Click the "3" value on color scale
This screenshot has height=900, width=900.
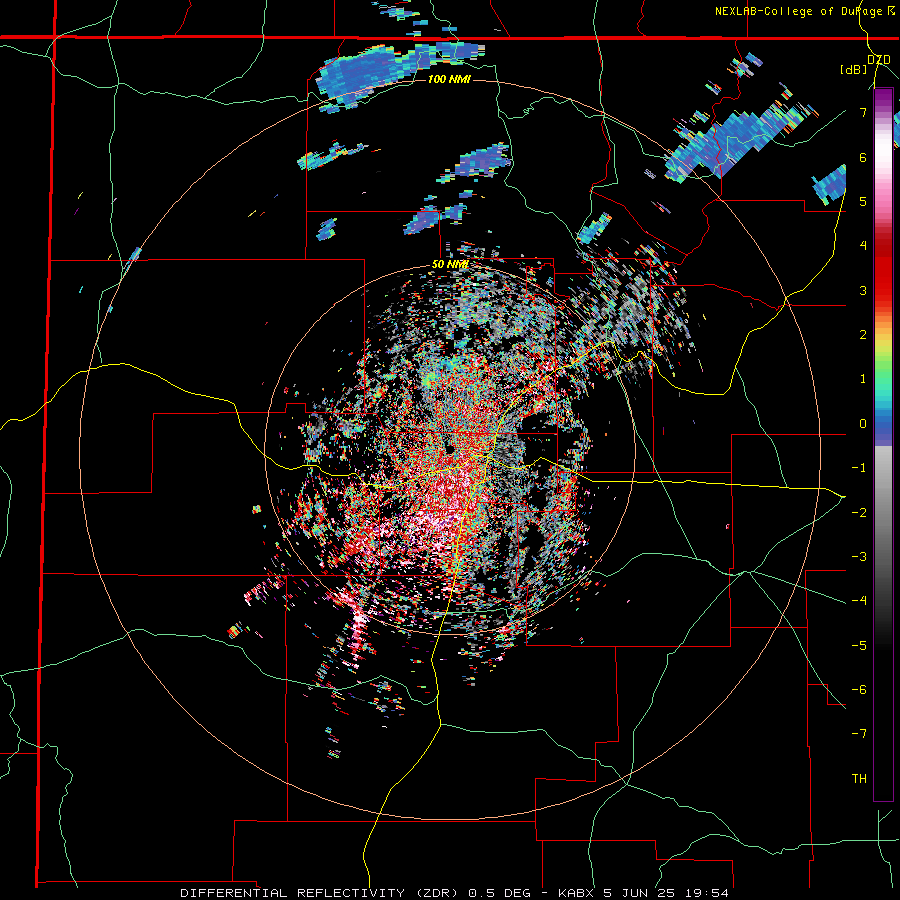pos(863,290)
